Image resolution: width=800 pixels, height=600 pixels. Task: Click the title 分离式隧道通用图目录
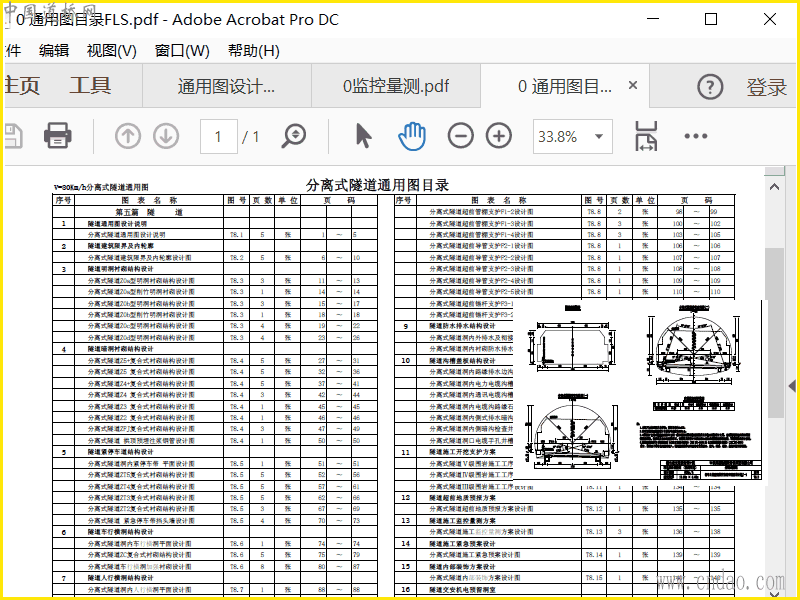click(x=377, y=185)
